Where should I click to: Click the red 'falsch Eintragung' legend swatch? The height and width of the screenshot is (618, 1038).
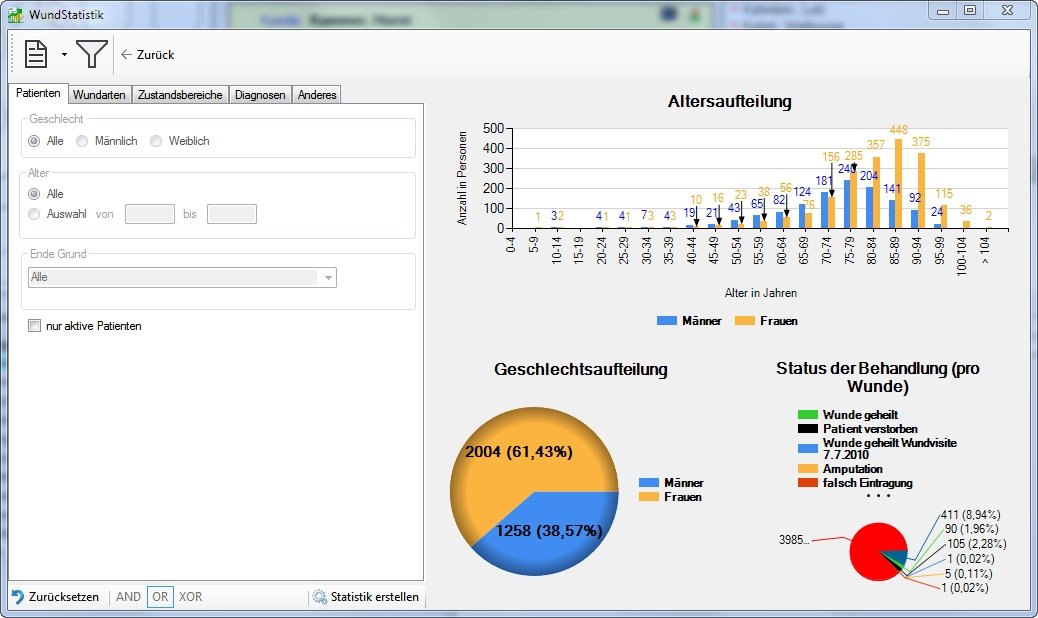tap(808, 483)
